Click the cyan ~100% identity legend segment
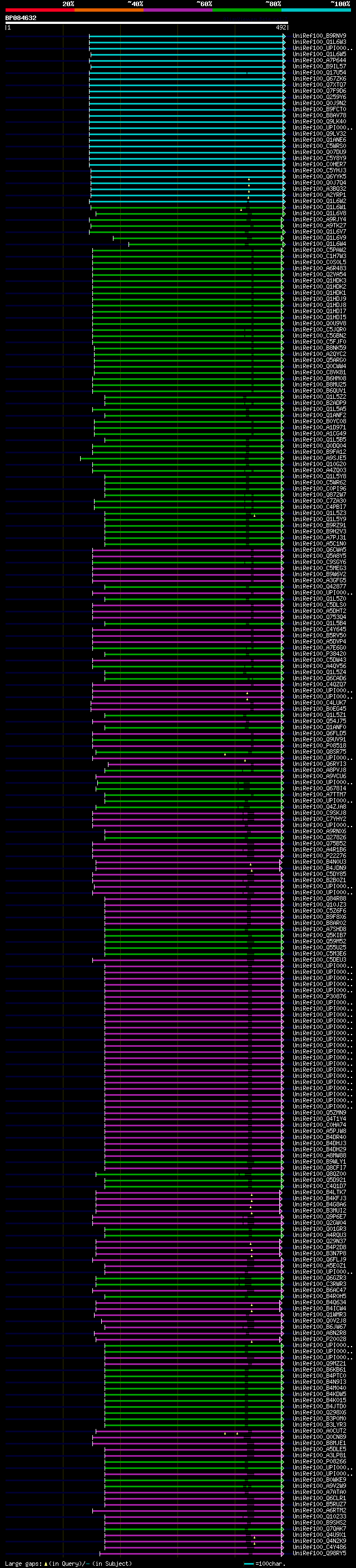This screenshot has height=1568, width=356. click(x=317, y=11)
